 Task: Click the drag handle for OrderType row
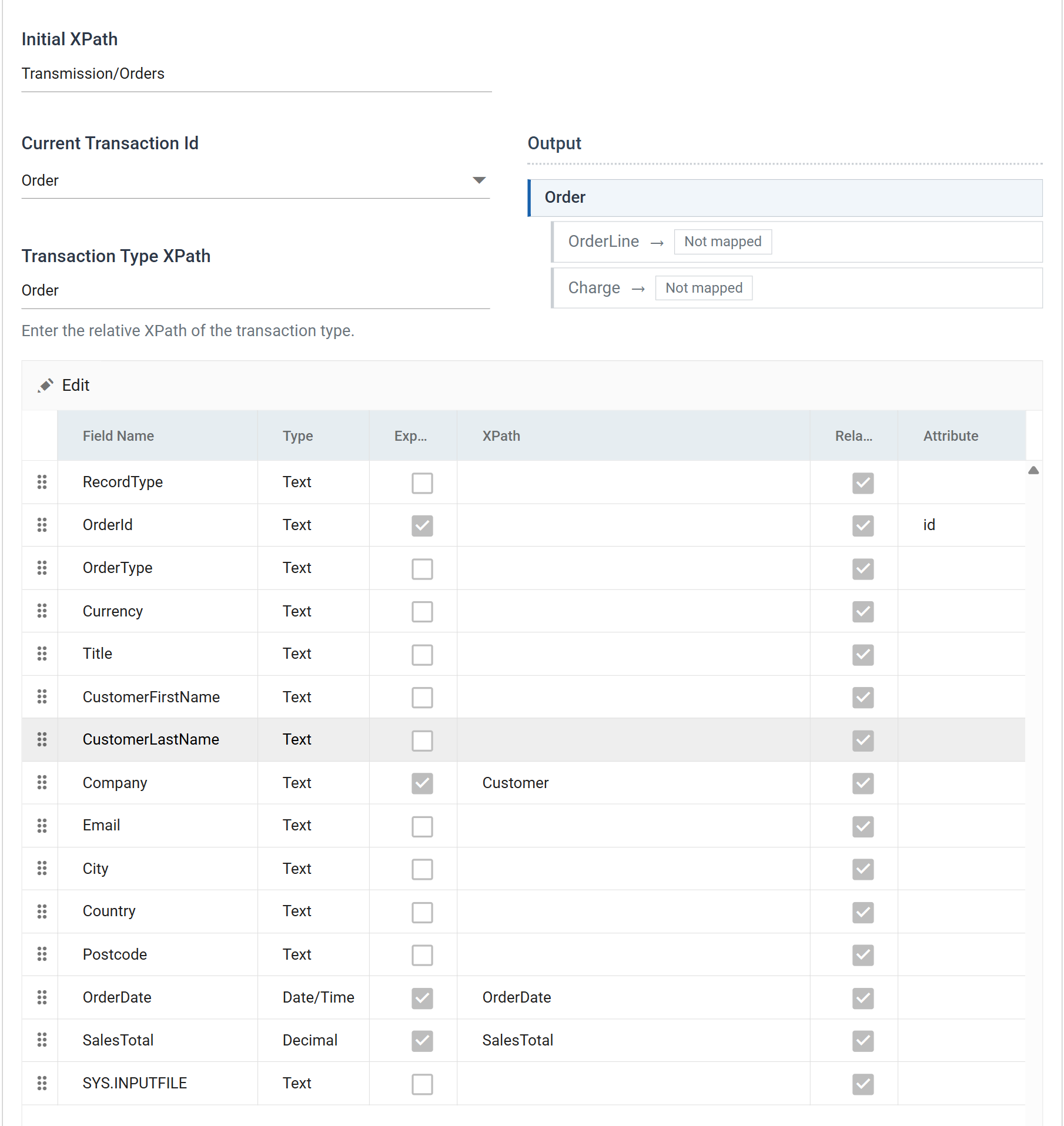click(42, 568)
